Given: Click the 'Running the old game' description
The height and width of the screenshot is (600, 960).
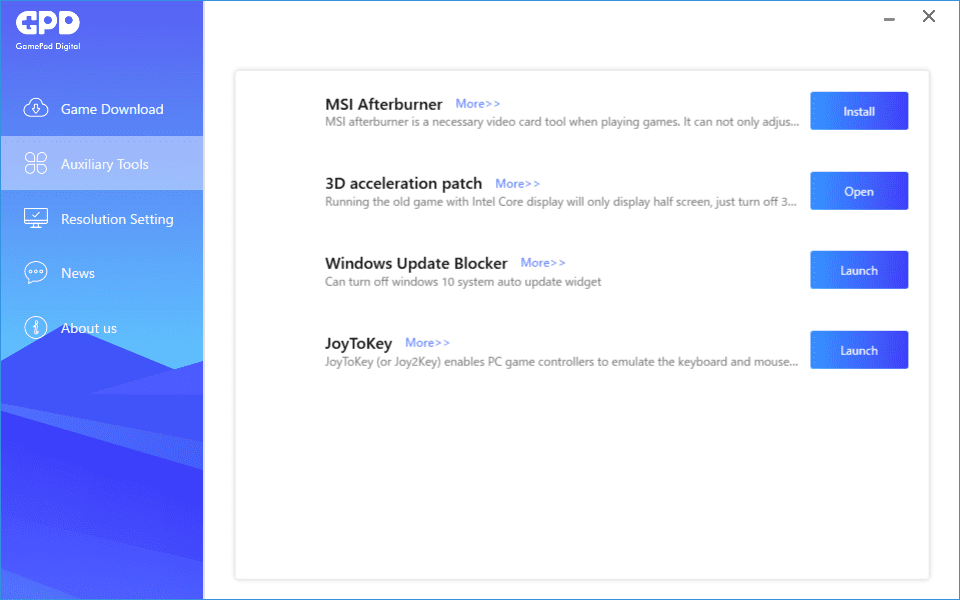Looking at the screenshot, I should click(561, 202).
